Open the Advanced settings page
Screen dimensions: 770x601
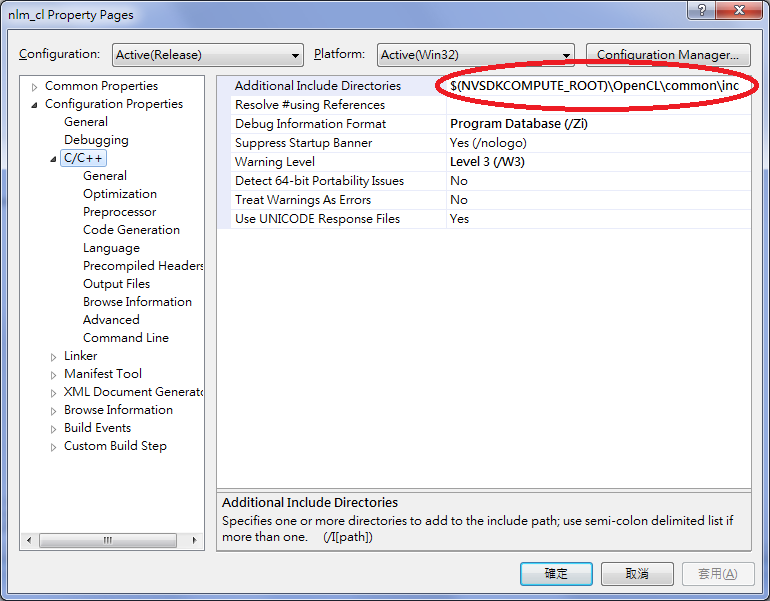coord(111,320)
